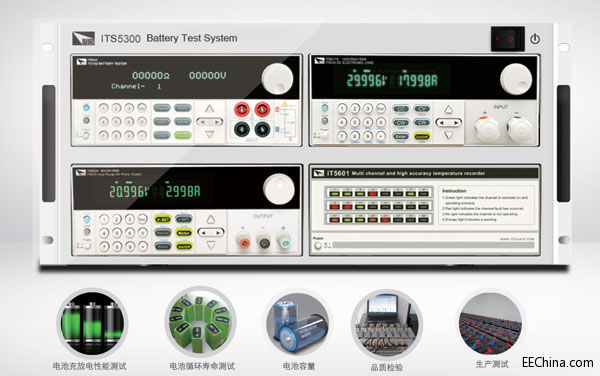The image size is (600, 376).
Task: Tap the Esc key on the power supply keypad
Action: (142, 219)
